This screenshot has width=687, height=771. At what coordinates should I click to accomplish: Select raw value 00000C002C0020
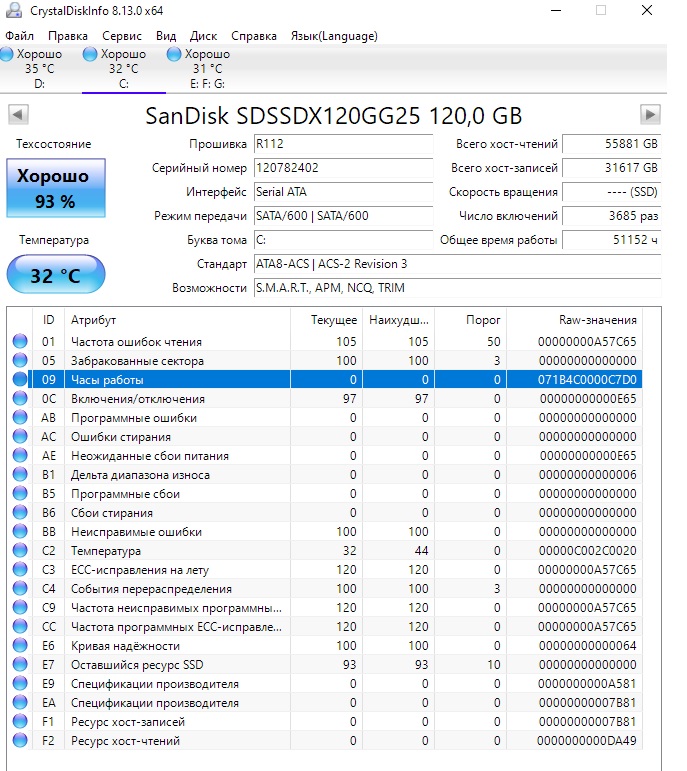(587, 551)
